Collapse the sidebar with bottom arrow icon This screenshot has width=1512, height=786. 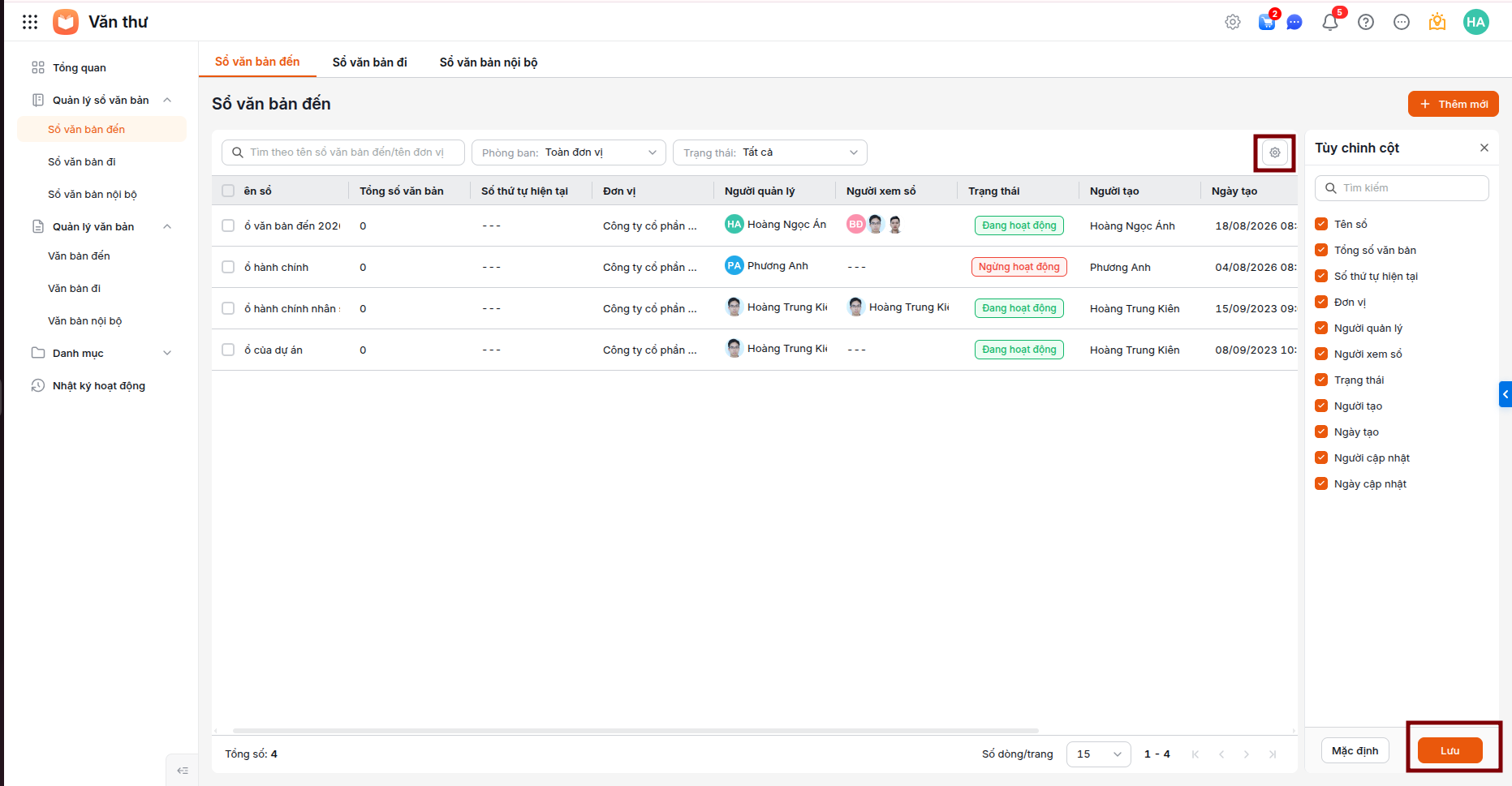183,771
